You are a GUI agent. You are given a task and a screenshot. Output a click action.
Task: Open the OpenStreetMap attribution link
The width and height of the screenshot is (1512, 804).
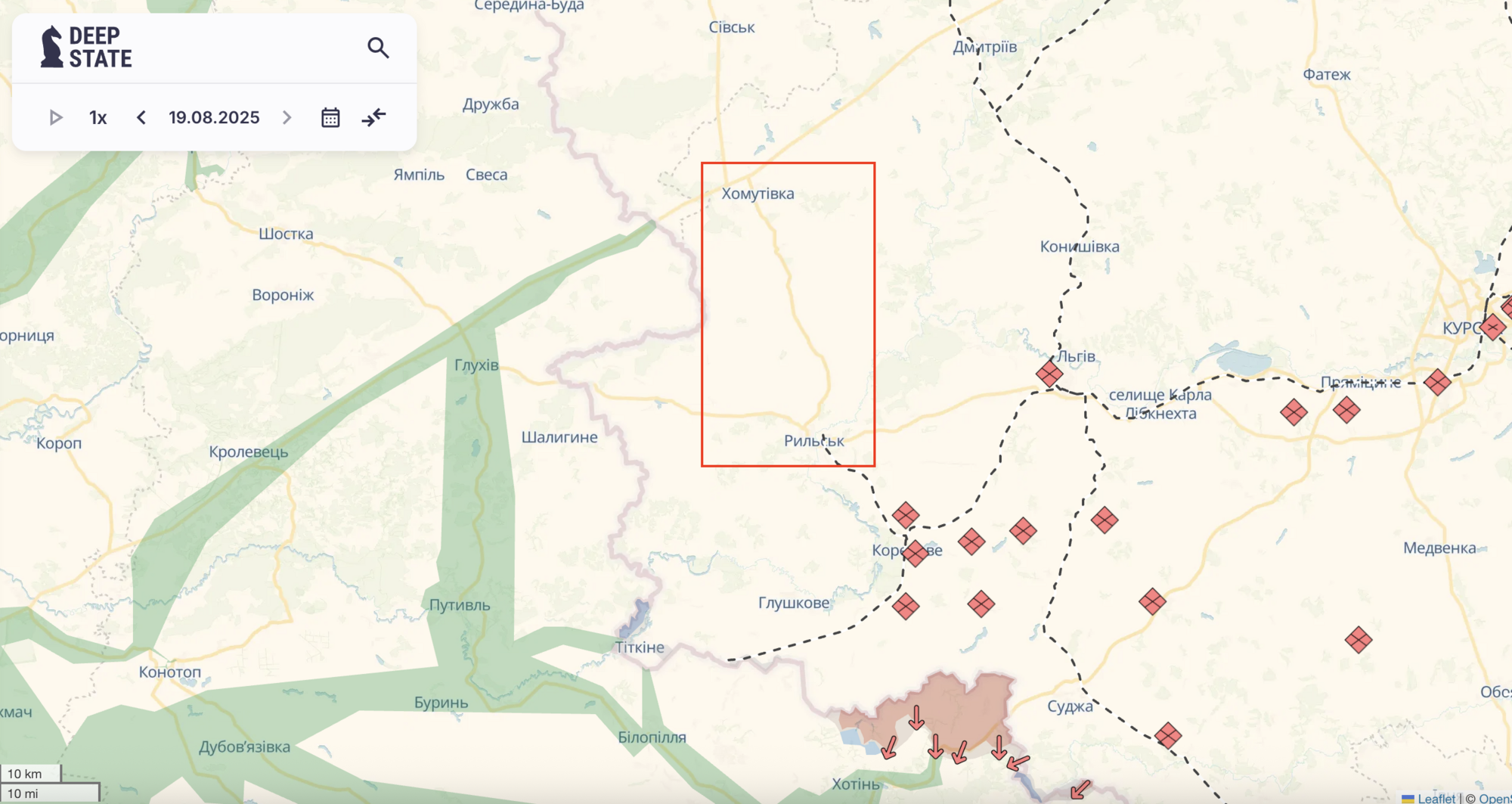pyautogui.click(x=1494, y=798)
